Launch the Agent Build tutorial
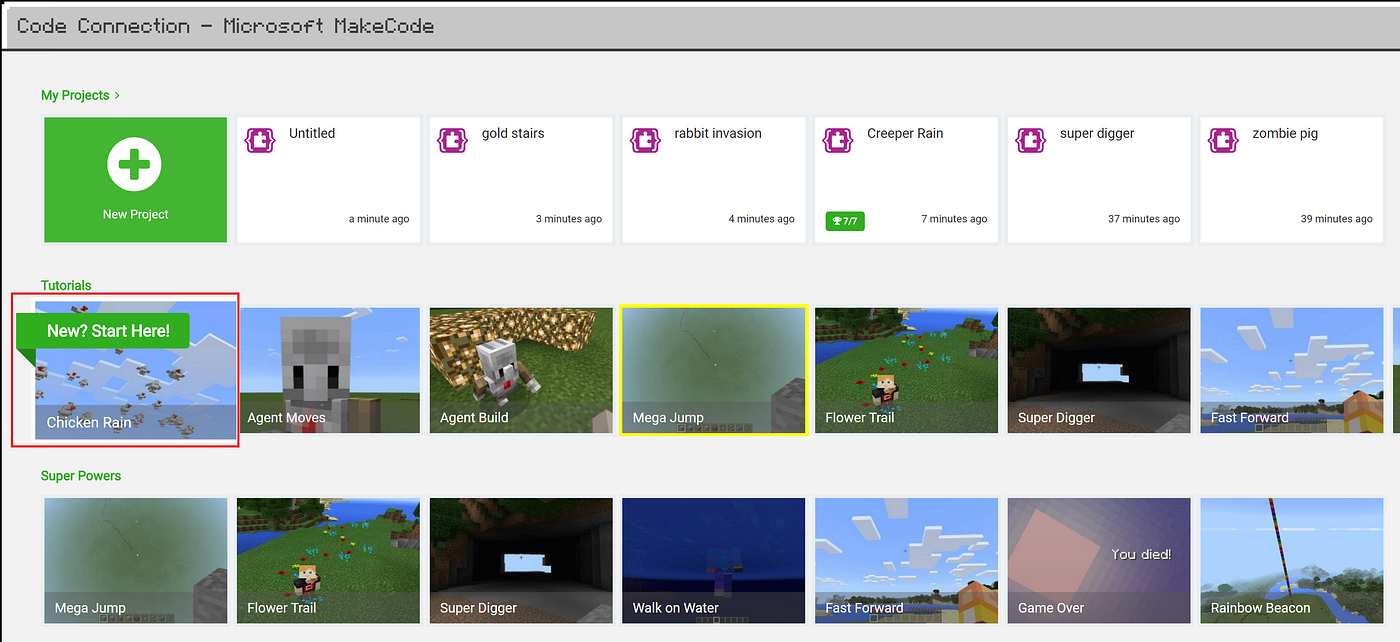This screenshot has width=1400, height=642. (520, 370)
